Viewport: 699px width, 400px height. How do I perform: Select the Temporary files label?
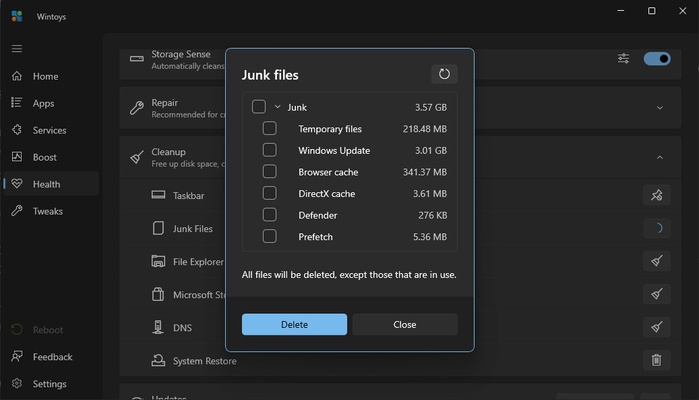click(330, 129)
